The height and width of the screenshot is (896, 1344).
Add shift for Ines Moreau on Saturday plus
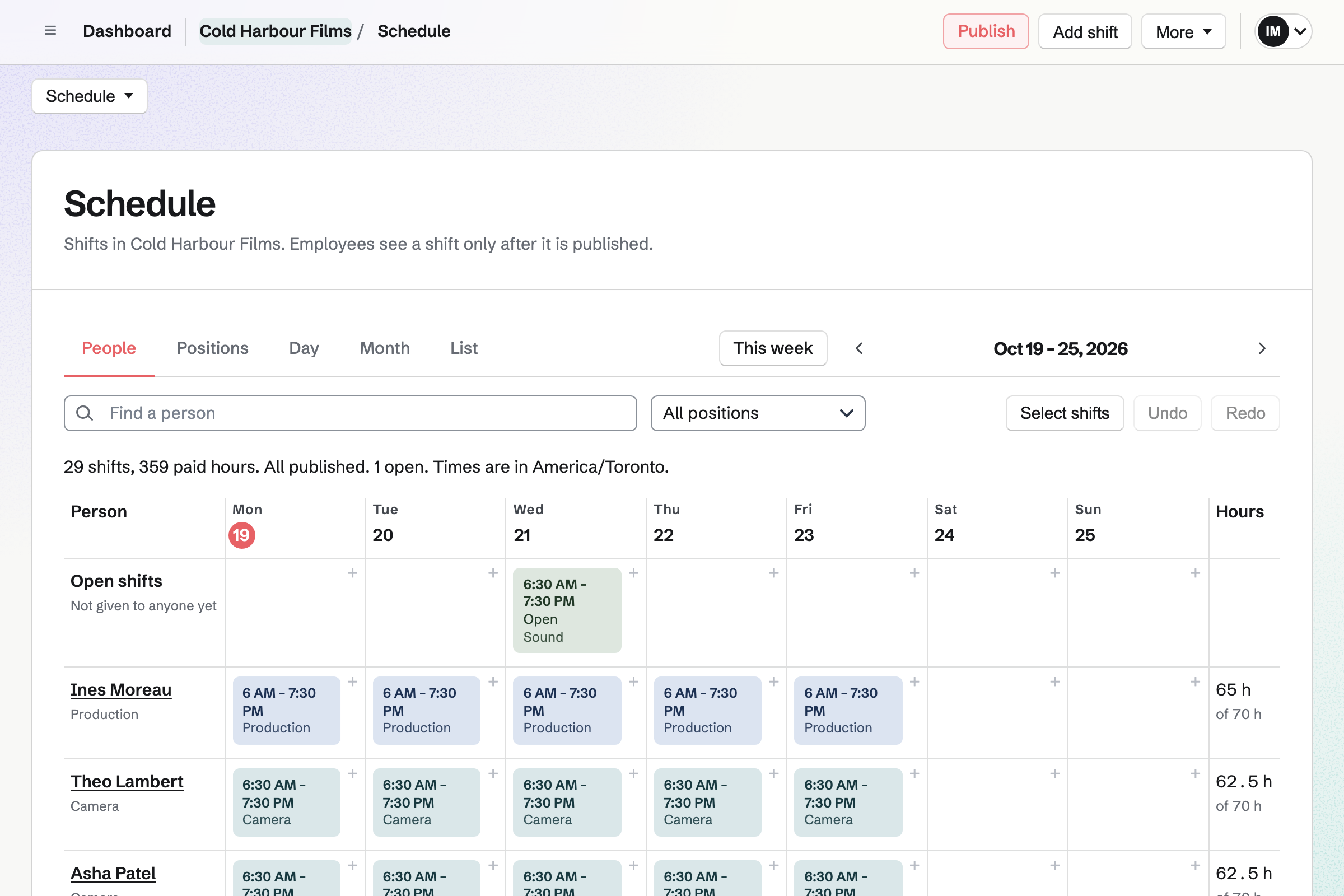(1055, 682)
